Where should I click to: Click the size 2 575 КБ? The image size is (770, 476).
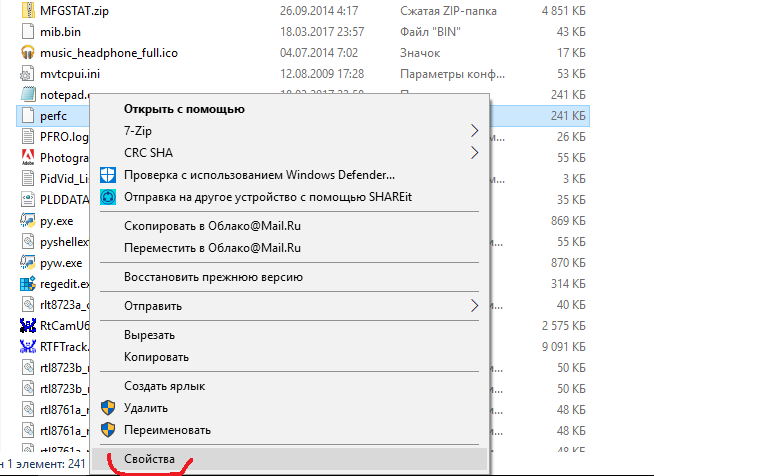[x=564, y=326]
